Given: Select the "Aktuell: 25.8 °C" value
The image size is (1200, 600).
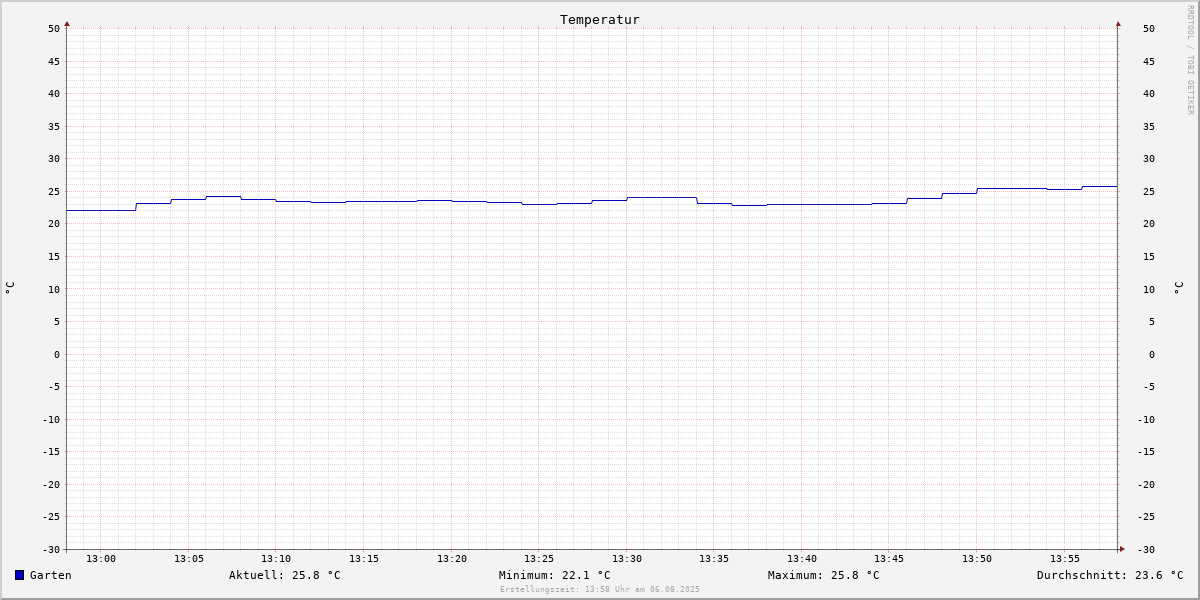Looking at the screenshot, I should (x=285, y=575).
